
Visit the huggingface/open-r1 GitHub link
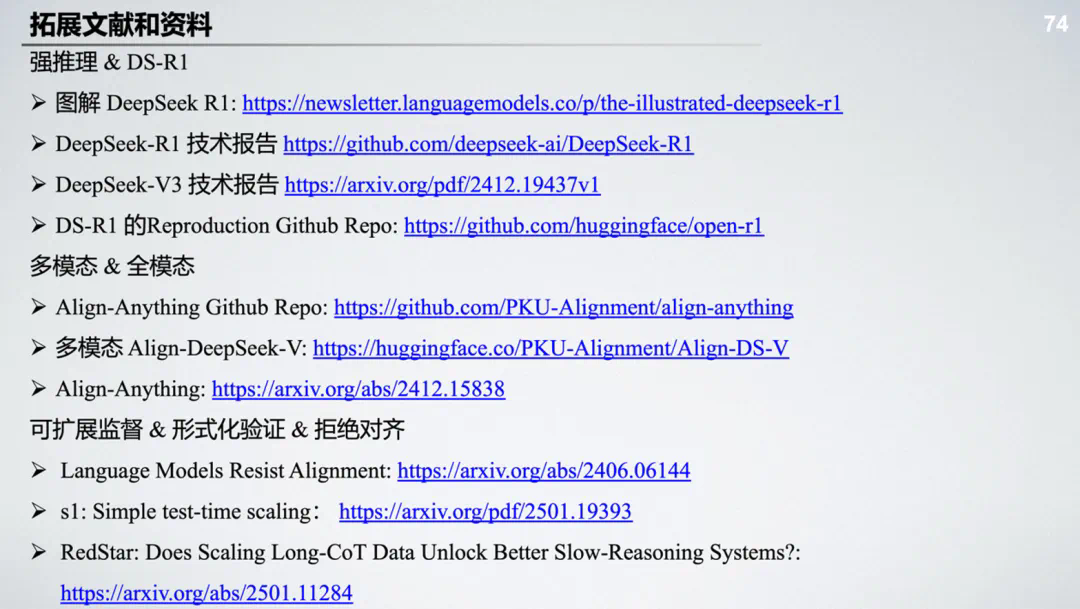[x=583, y=226]
